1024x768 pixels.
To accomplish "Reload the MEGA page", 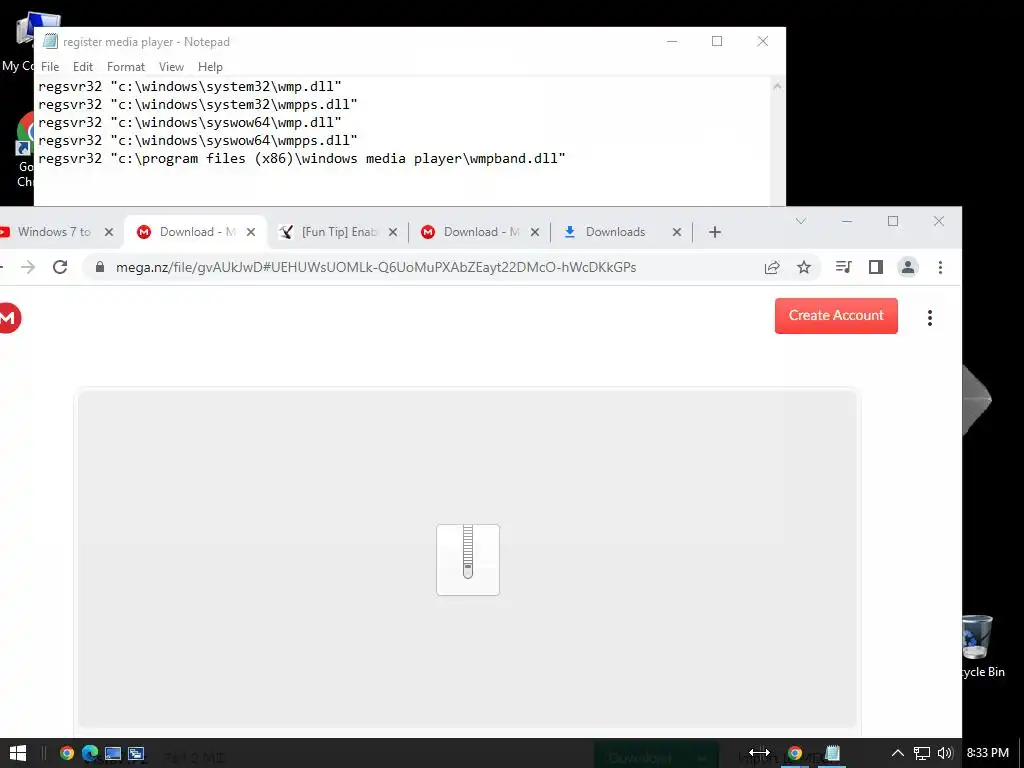I will pos(60,267).
